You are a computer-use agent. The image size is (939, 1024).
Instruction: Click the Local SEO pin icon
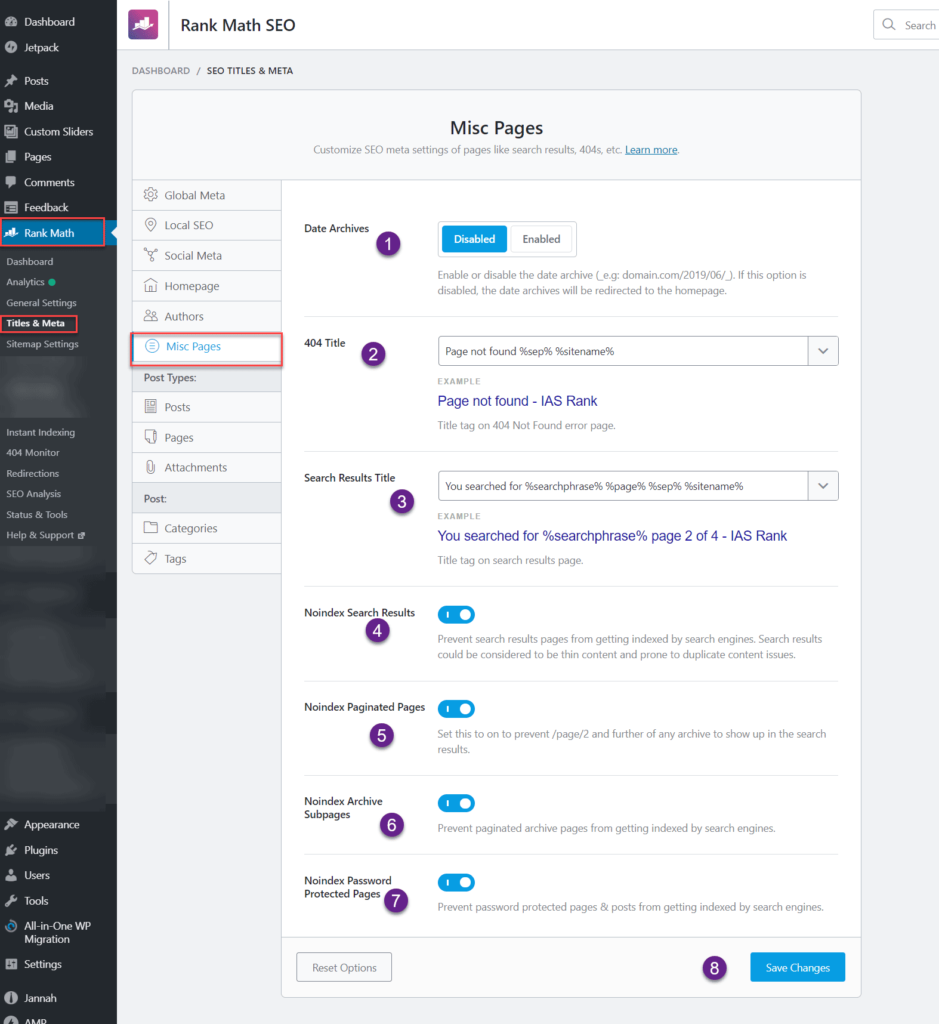click(151, 225)
